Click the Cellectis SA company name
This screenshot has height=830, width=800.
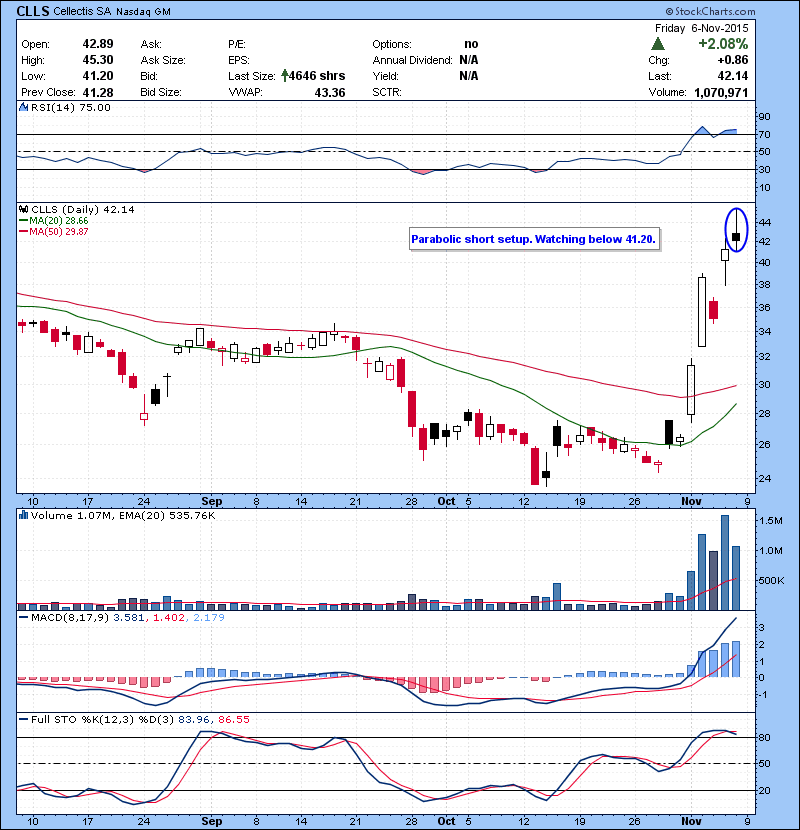(x=82, y=11)
